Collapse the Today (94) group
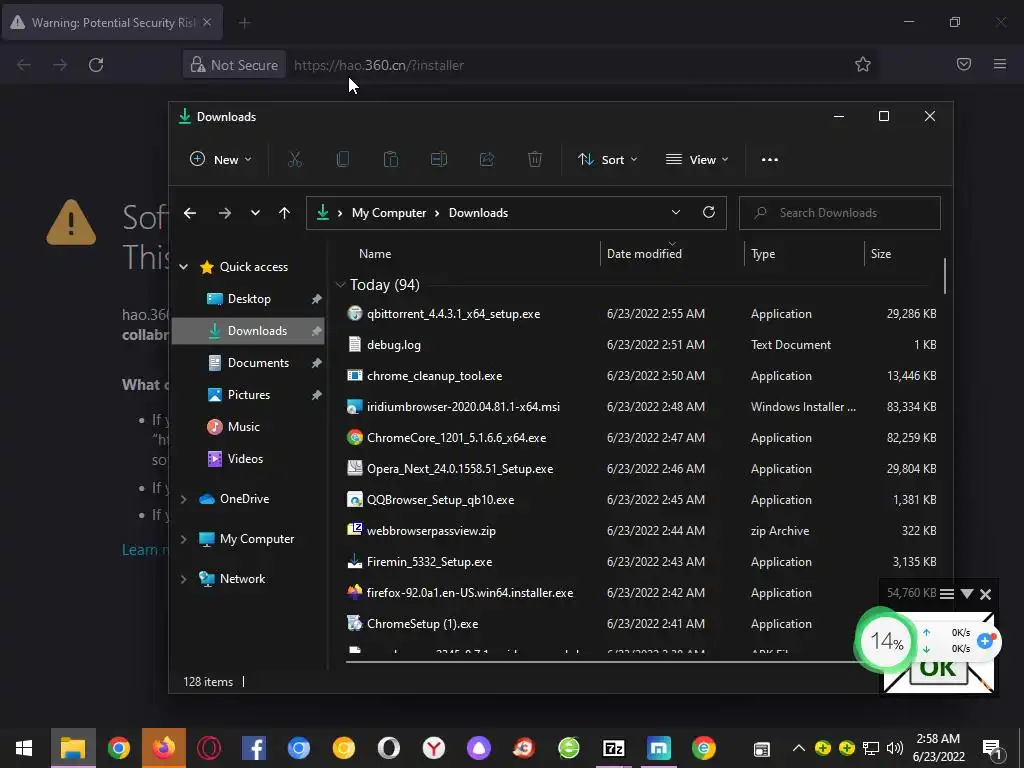 [x=340, y=285]
